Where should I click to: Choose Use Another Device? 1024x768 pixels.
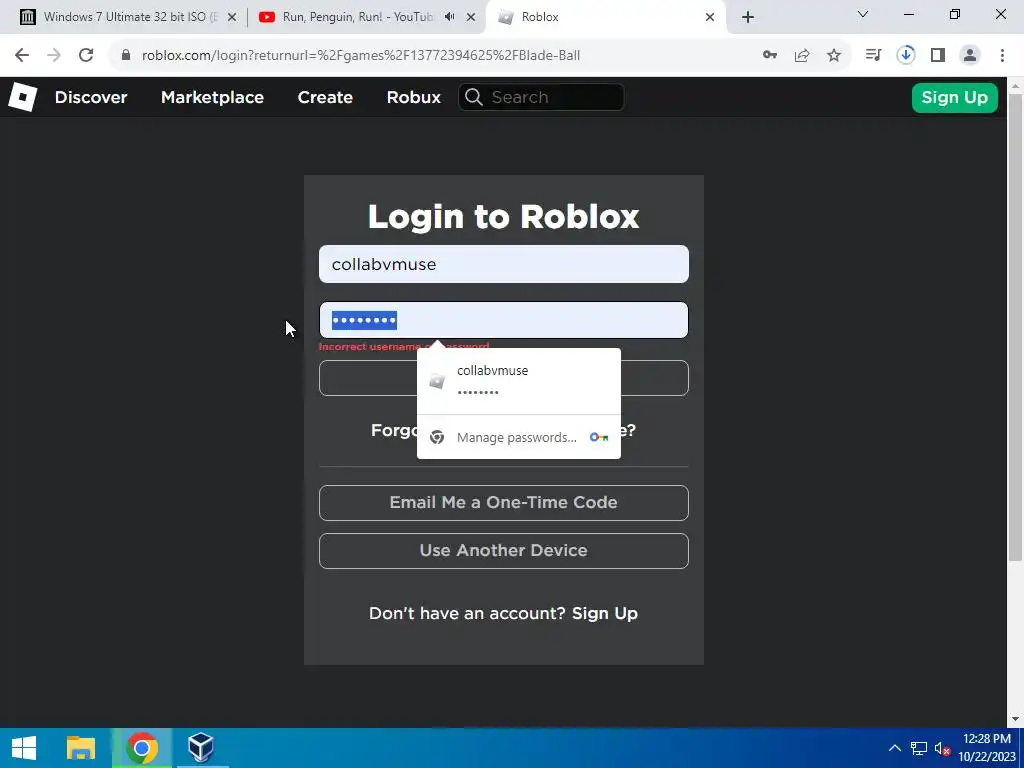[x=504, y=551]
